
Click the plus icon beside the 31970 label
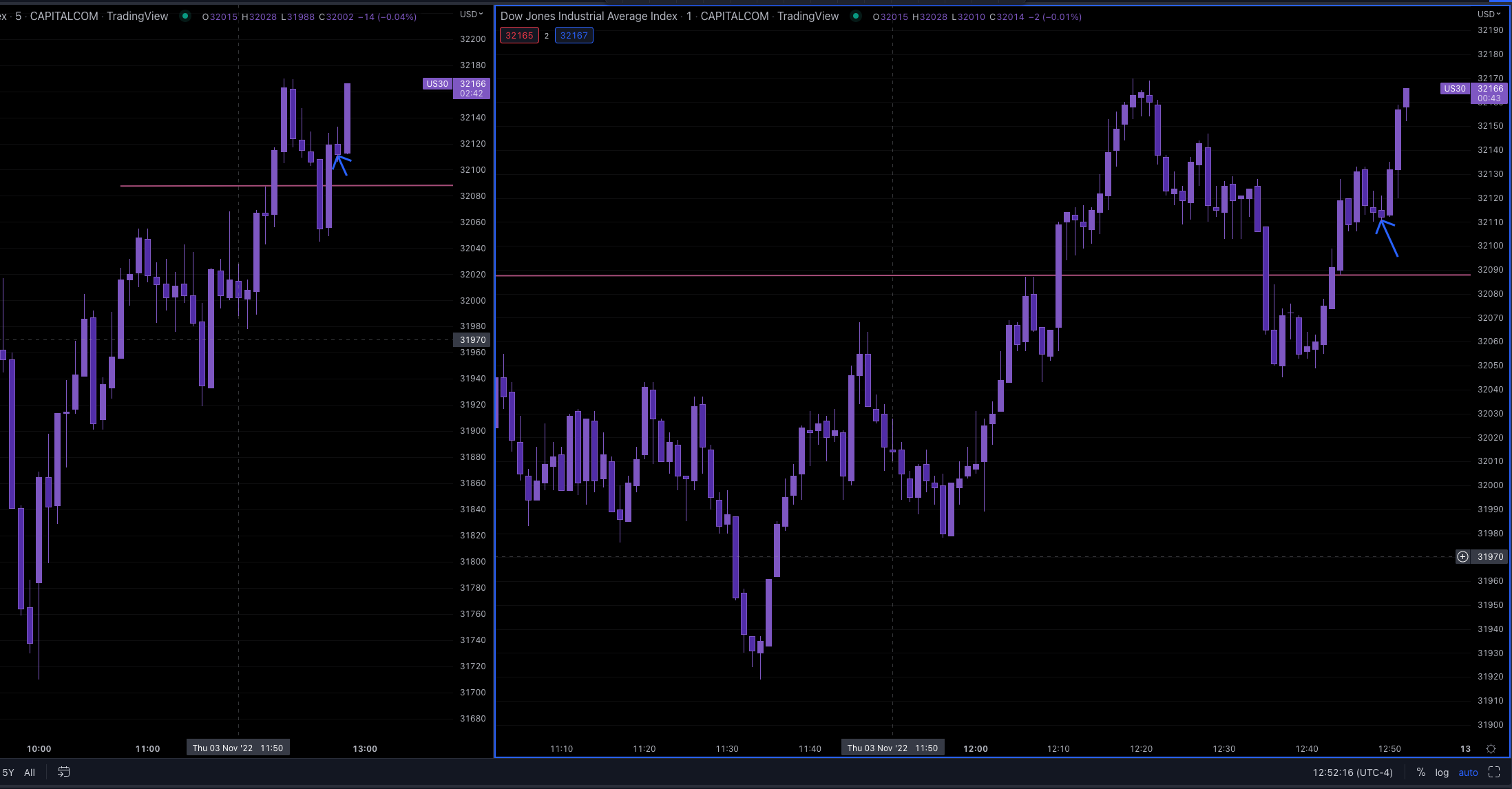click(x=1463, y=556)
